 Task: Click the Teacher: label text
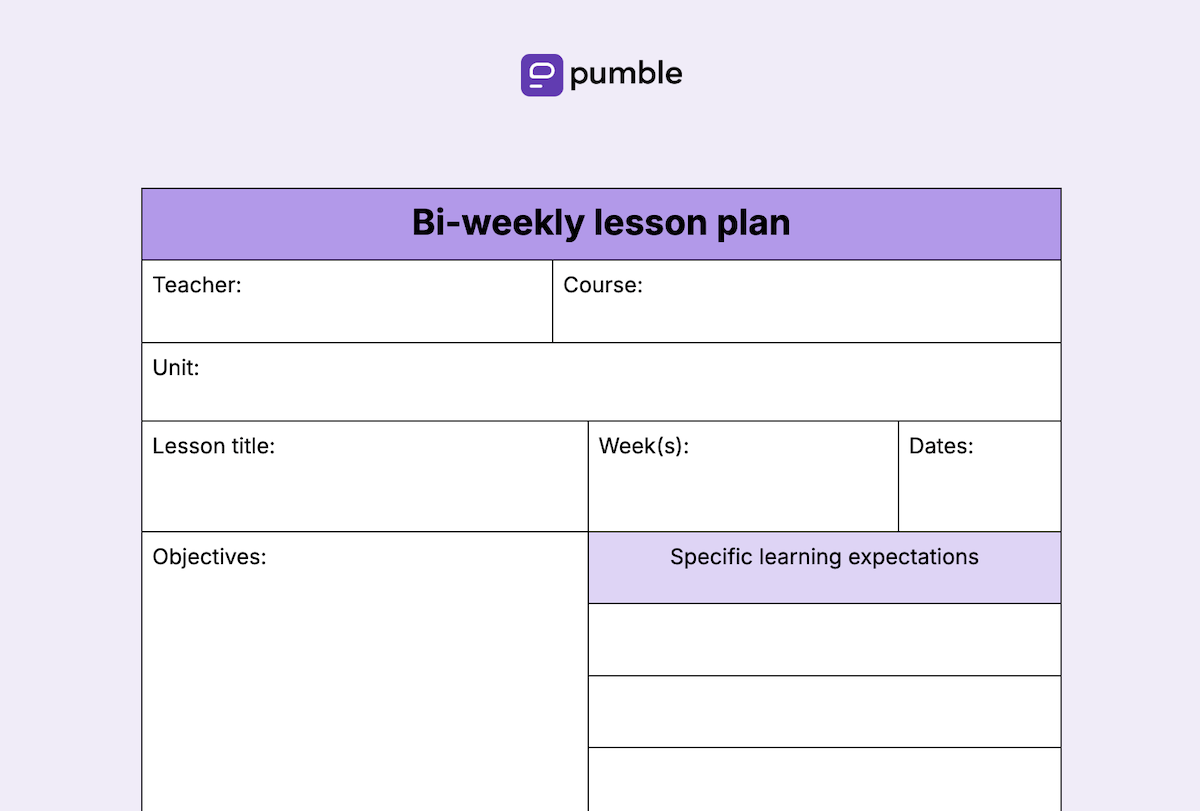(x=197, y=285)
